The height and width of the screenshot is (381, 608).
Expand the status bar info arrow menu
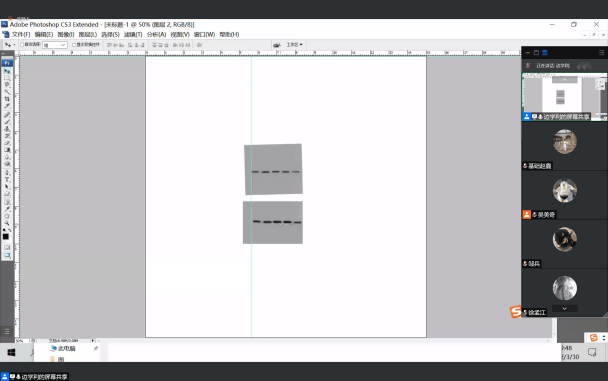(93, 341)
